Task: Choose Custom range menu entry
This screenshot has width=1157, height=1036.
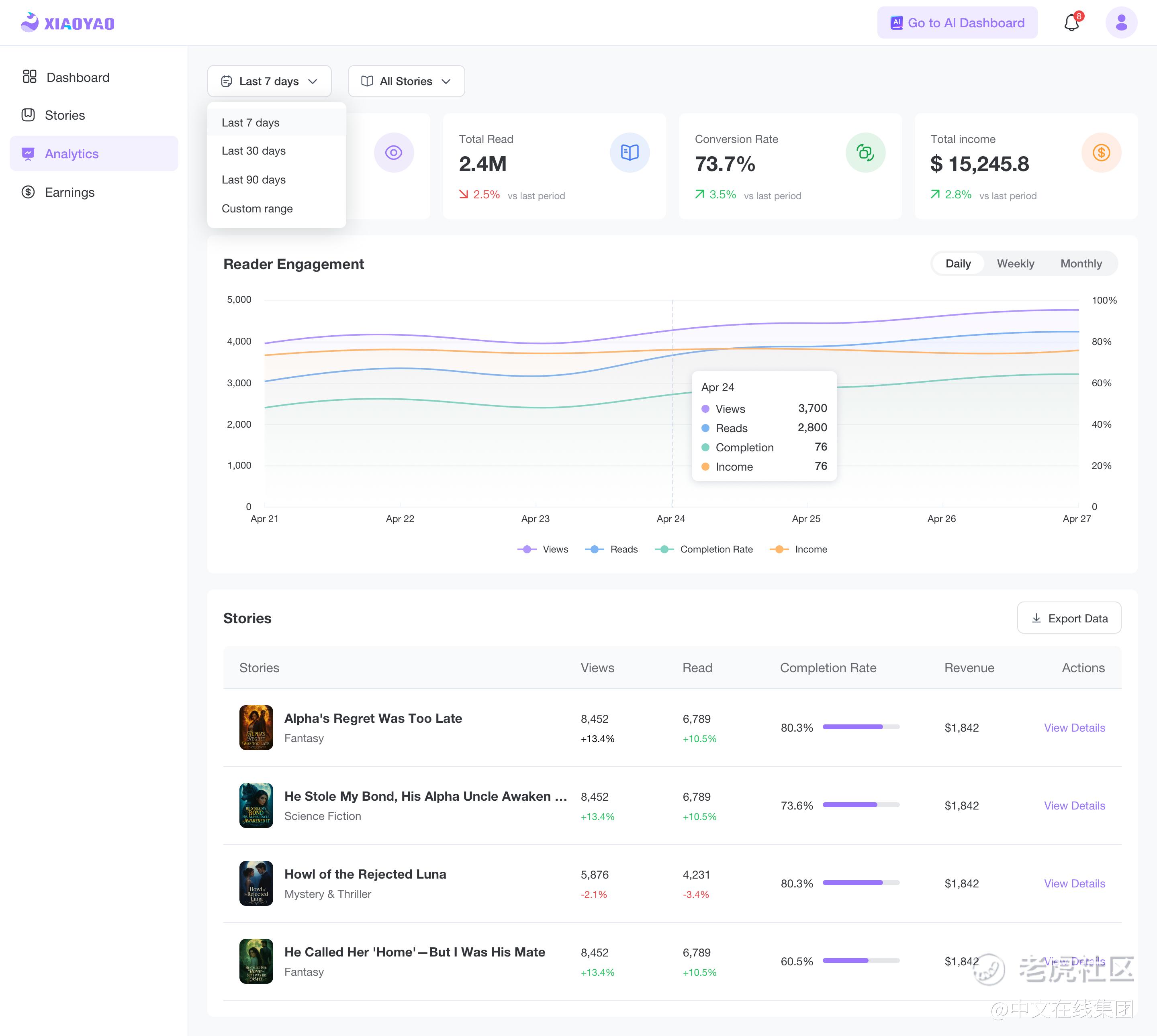Action: (x=258, y=208)
